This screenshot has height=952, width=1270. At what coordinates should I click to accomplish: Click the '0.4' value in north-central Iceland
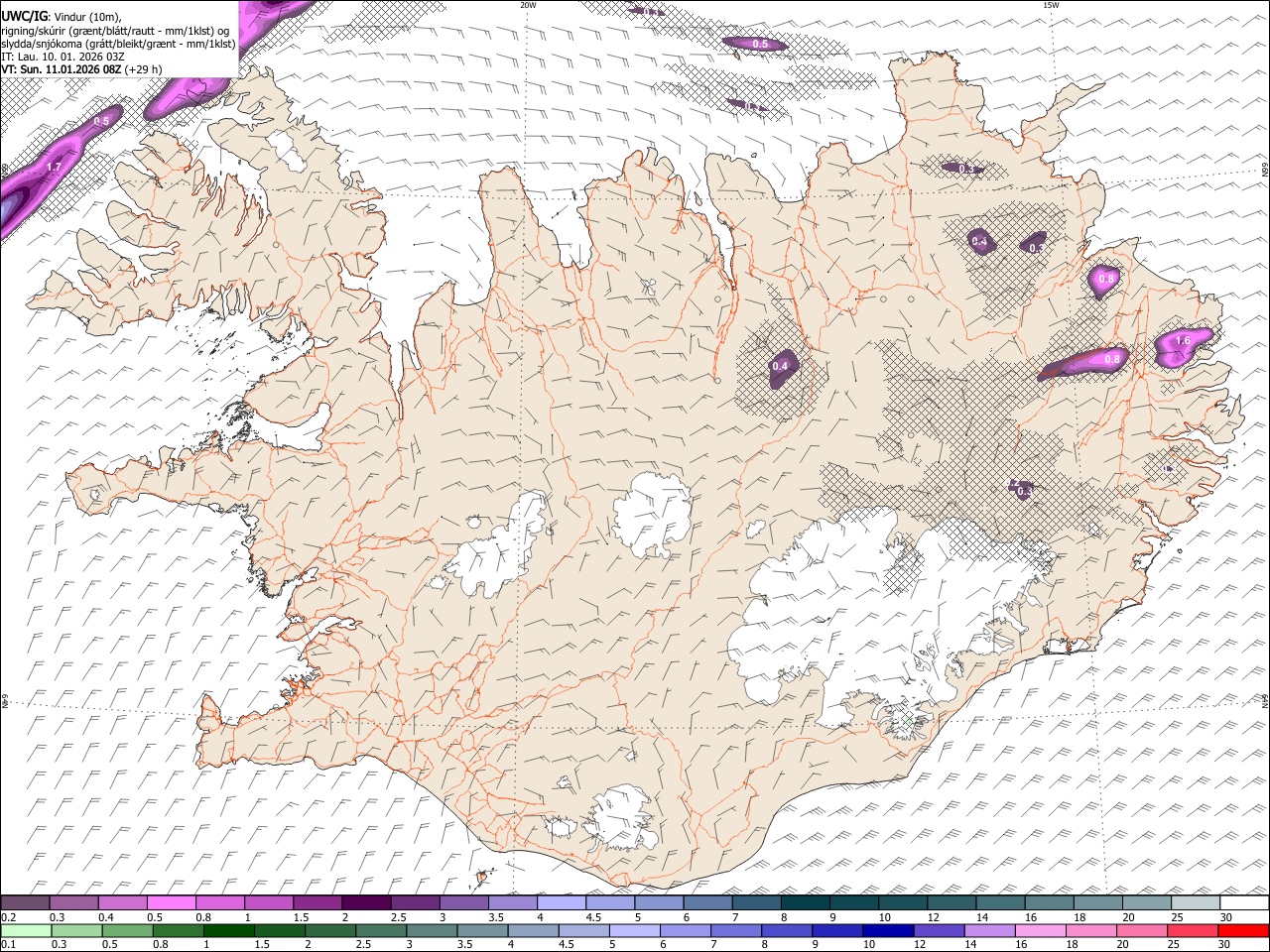click(780, 367)
